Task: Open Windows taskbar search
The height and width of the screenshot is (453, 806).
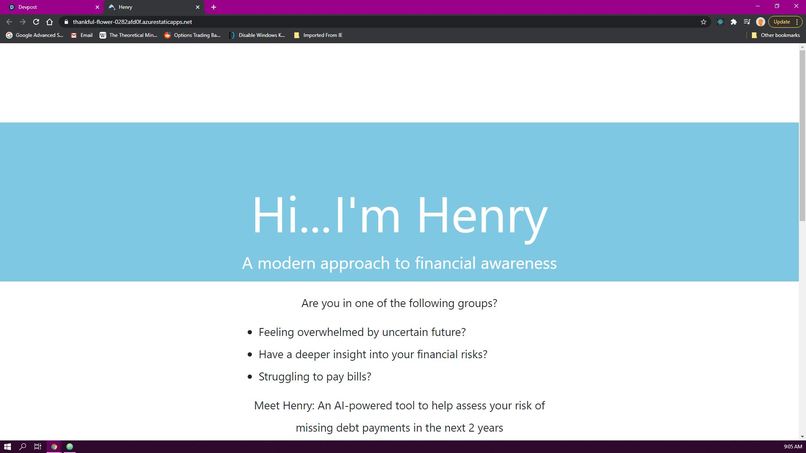Action: (23, 447)
